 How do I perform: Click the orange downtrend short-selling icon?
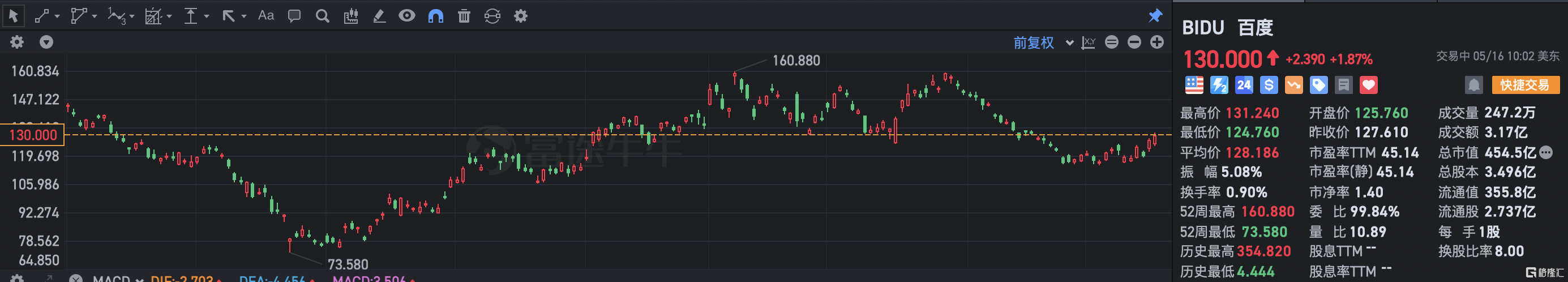pyautogui.click(x=1293, y=86)
